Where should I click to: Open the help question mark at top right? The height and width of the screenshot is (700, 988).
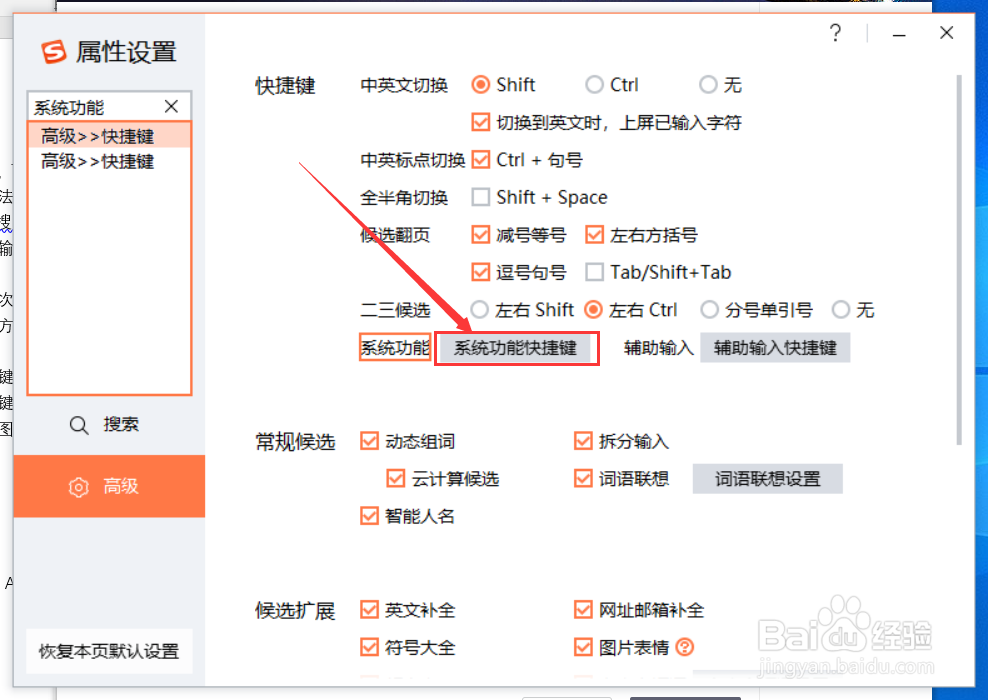pos(836,33)
